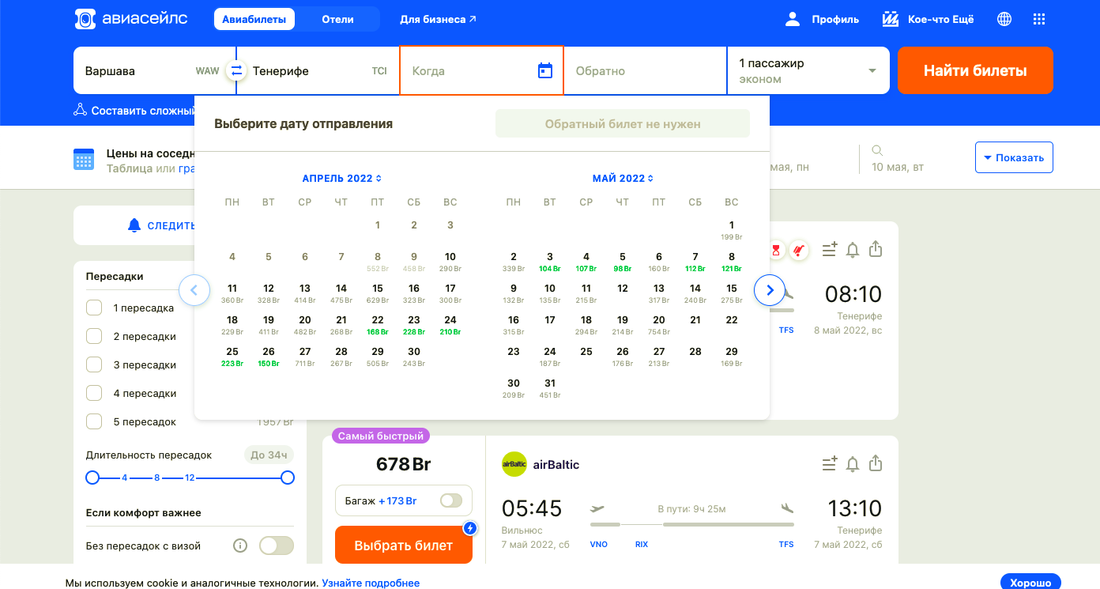1100x589 pixels.
Task: Click the VNO airport code
Action: pyautogui.click(x=598, y=544)
